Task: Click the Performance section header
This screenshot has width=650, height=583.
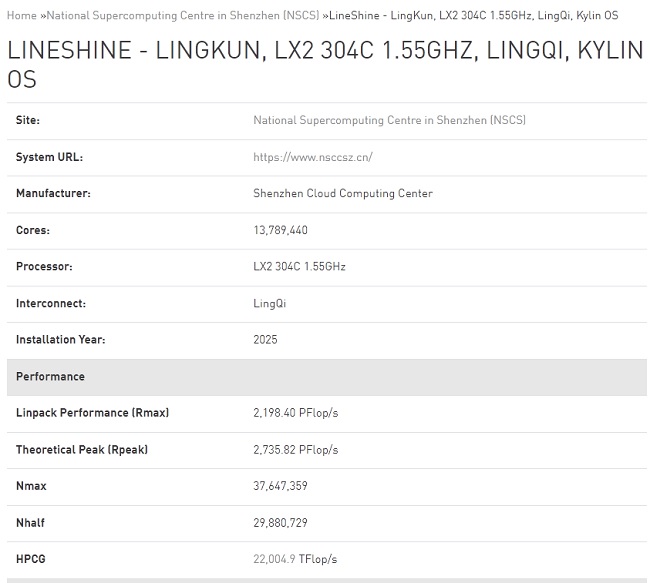Action: pyautogui.click(x=327, y=377)
